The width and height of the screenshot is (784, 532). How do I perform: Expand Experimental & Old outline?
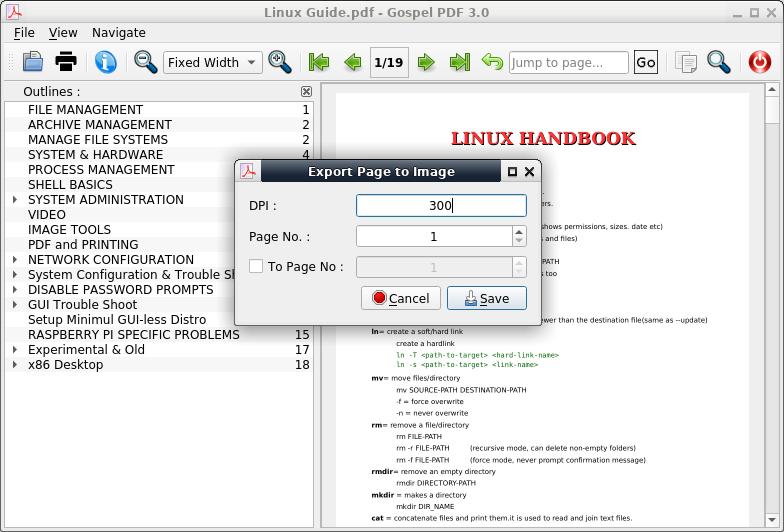[15, 350]
